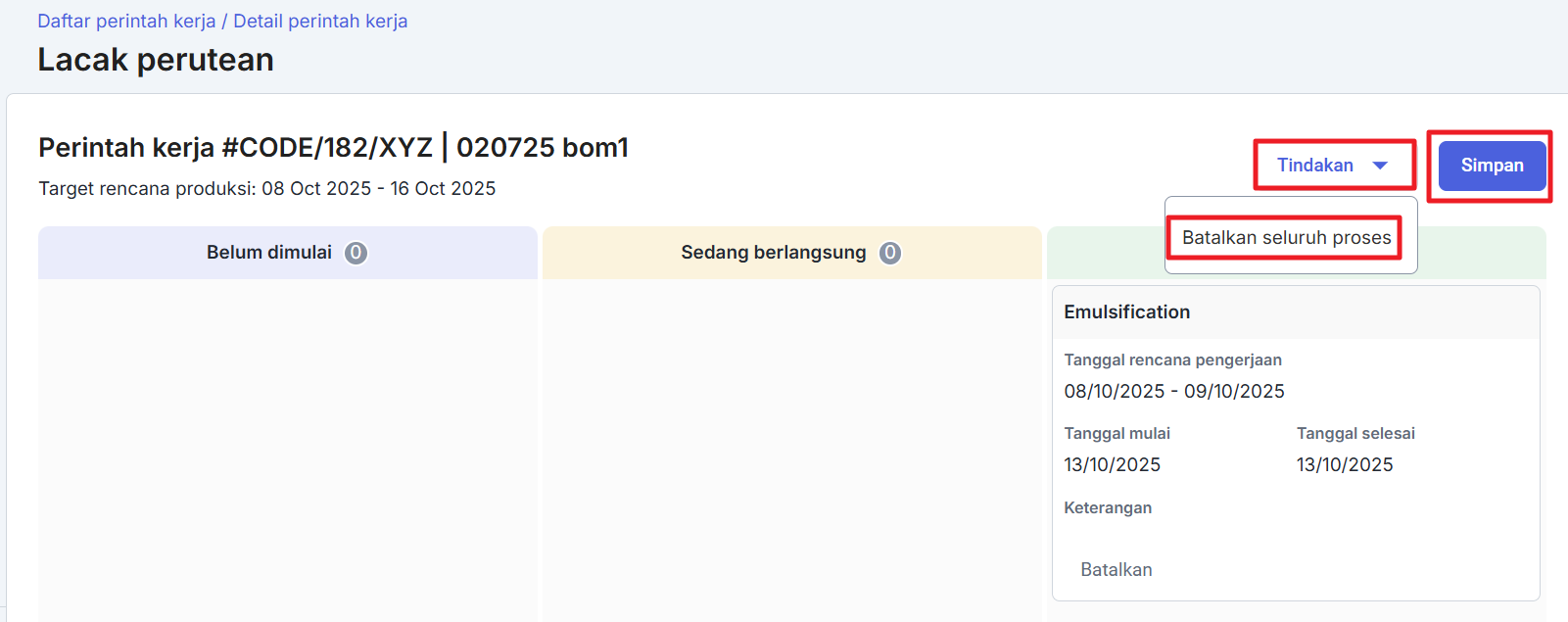The image size is (1568, 622).
Task: Click the Belum dimulai column header
Action: pos(269,253)
